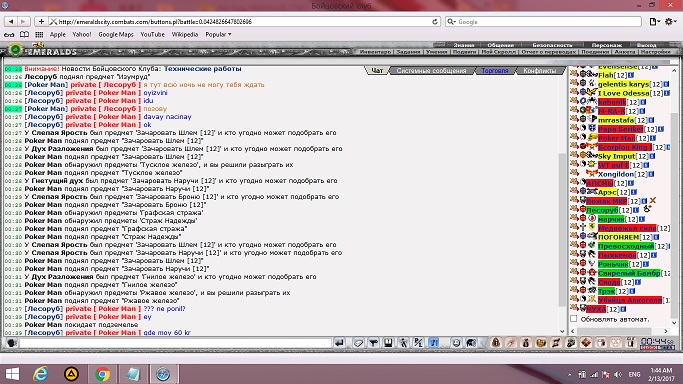This screenshot has height=384, width=683.
Task: Open the Знания top menu
Action: [463, 45]
